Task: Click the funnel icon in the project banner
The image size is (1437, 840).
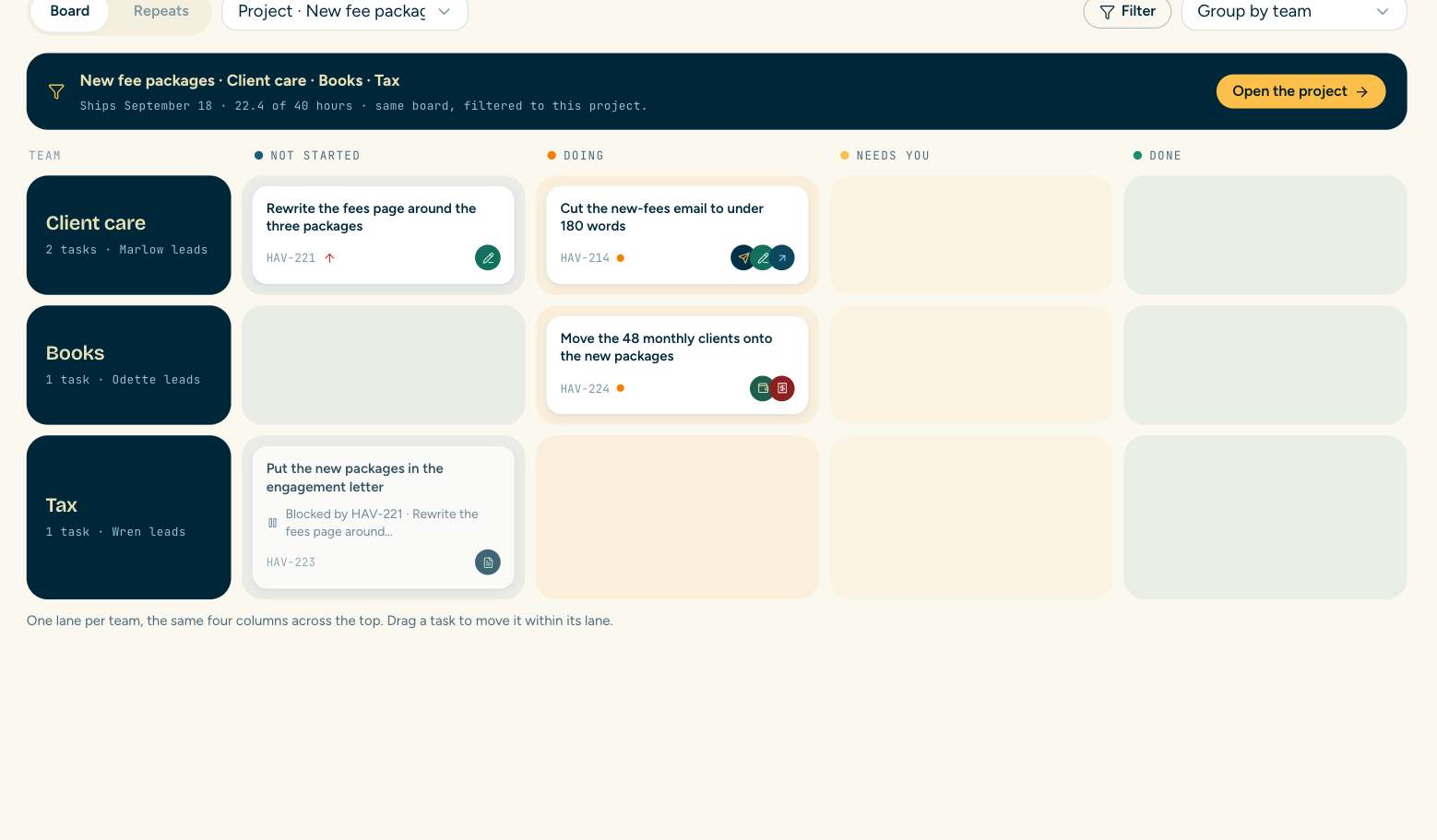Action: (56, 91)
